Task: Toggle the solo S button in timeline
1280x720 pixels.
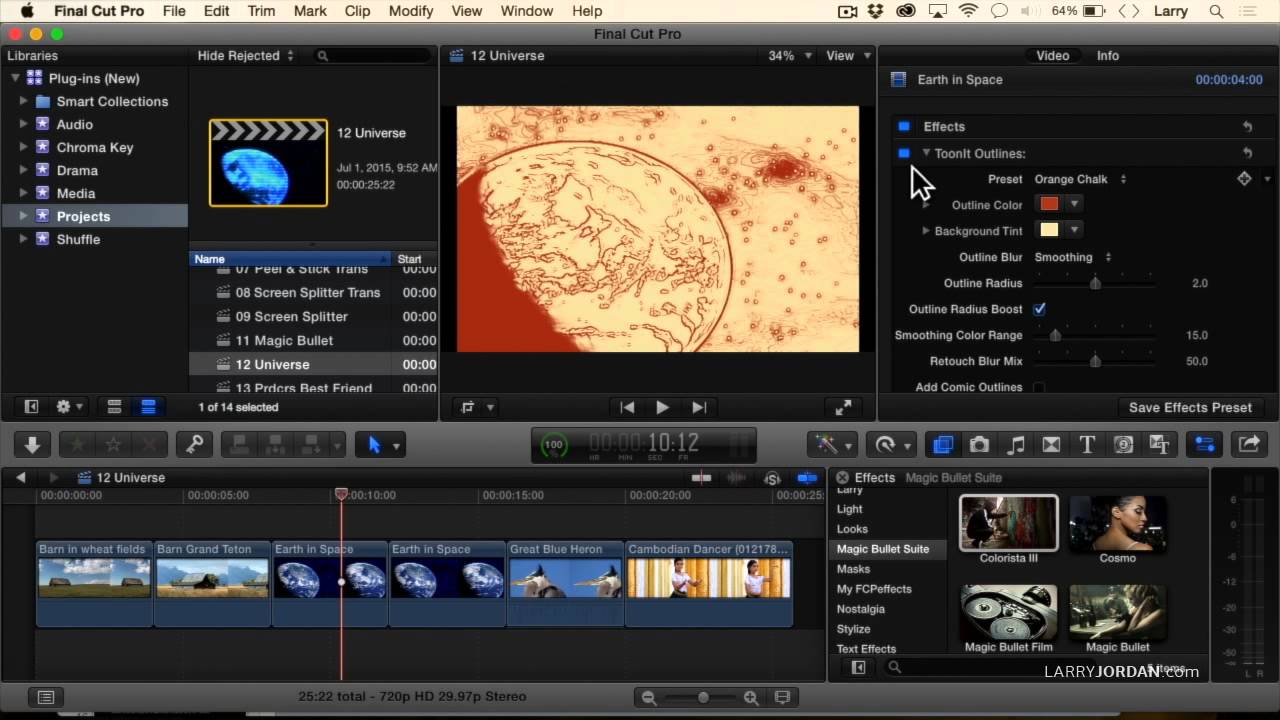Action: coord(772,478)
